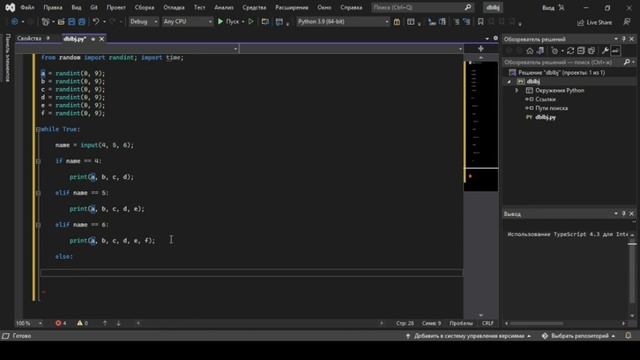Viewport: 640px width, 360px height.
Task: Close the Вывод output panel
Action: (x=631, y=213)
